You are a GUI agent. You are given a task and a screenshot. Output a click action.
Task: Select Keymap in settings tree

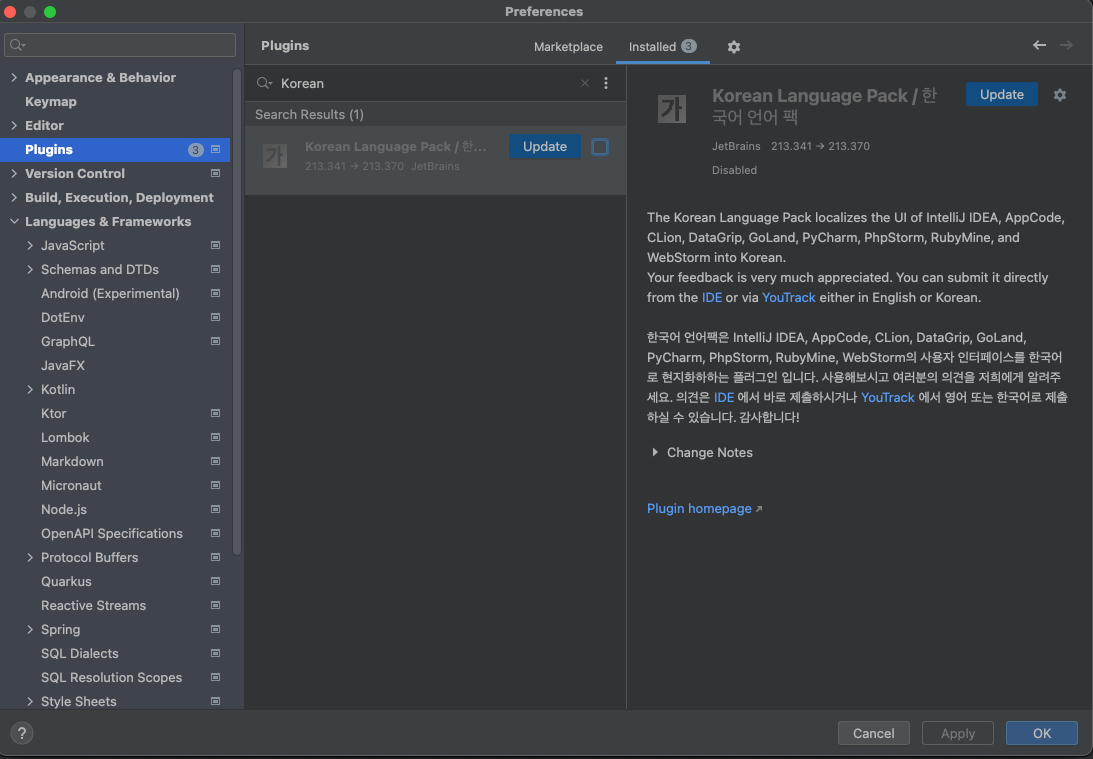[x=51, y=102]
